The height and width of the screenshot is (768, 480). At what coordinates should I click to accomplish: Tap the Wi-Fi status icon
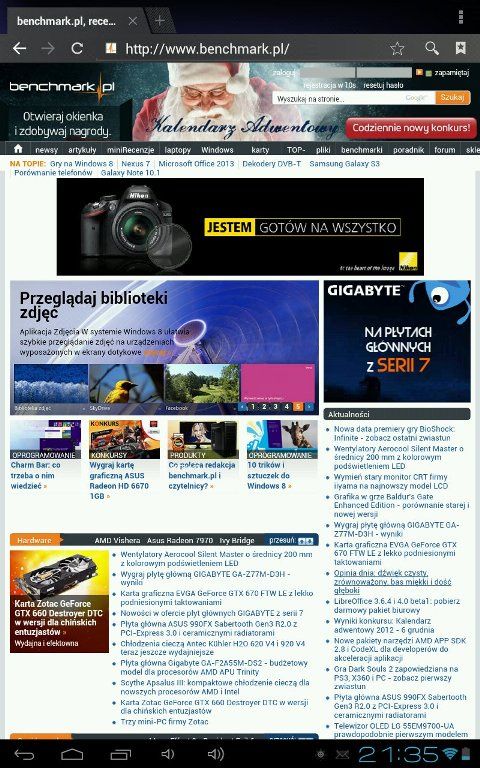(x=452, y=754)
